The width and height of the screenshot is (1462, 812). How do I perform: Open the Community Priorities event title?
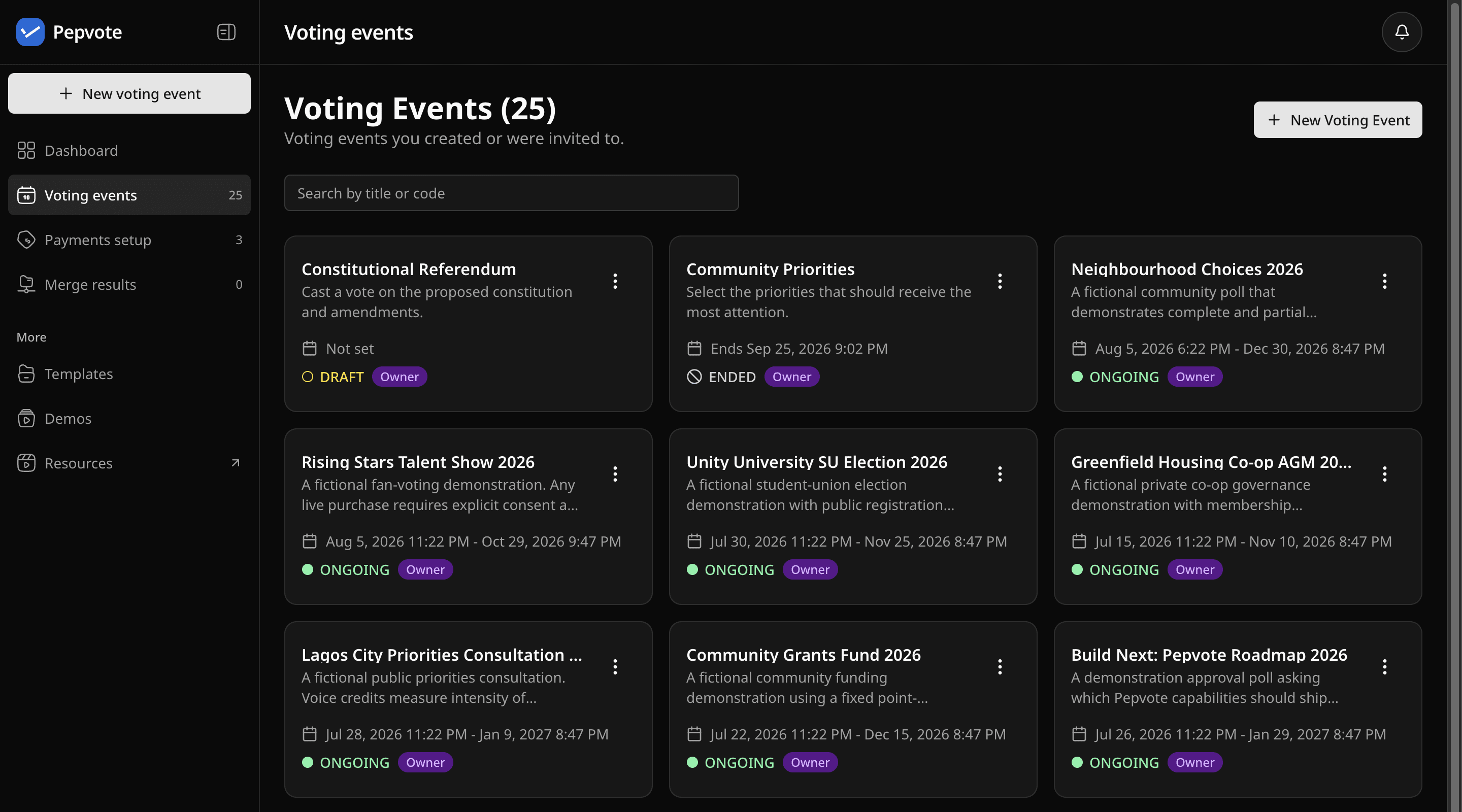pyautogui.click(x=770, y=269)
